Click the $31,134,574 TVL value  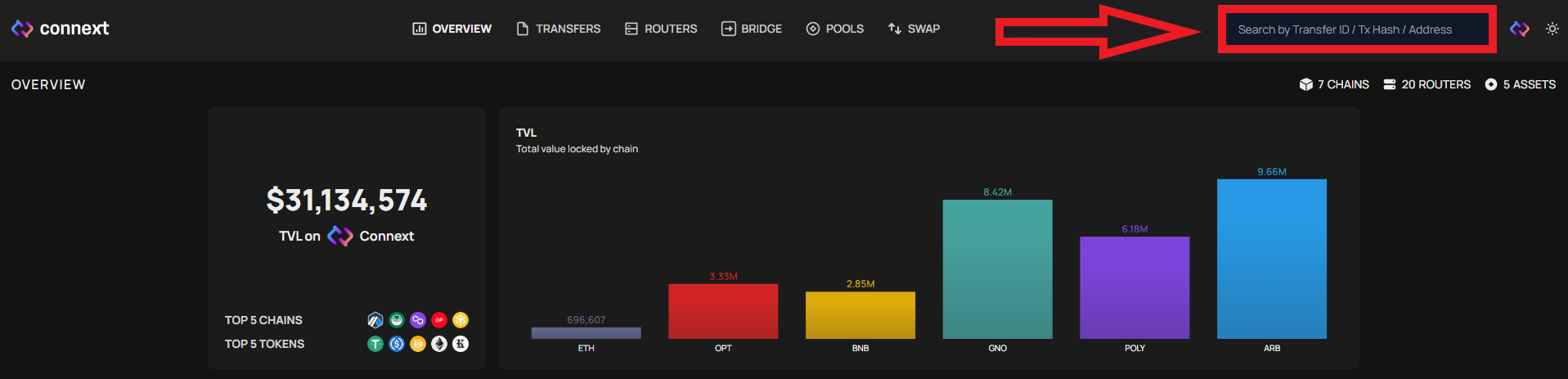(347, 201)
